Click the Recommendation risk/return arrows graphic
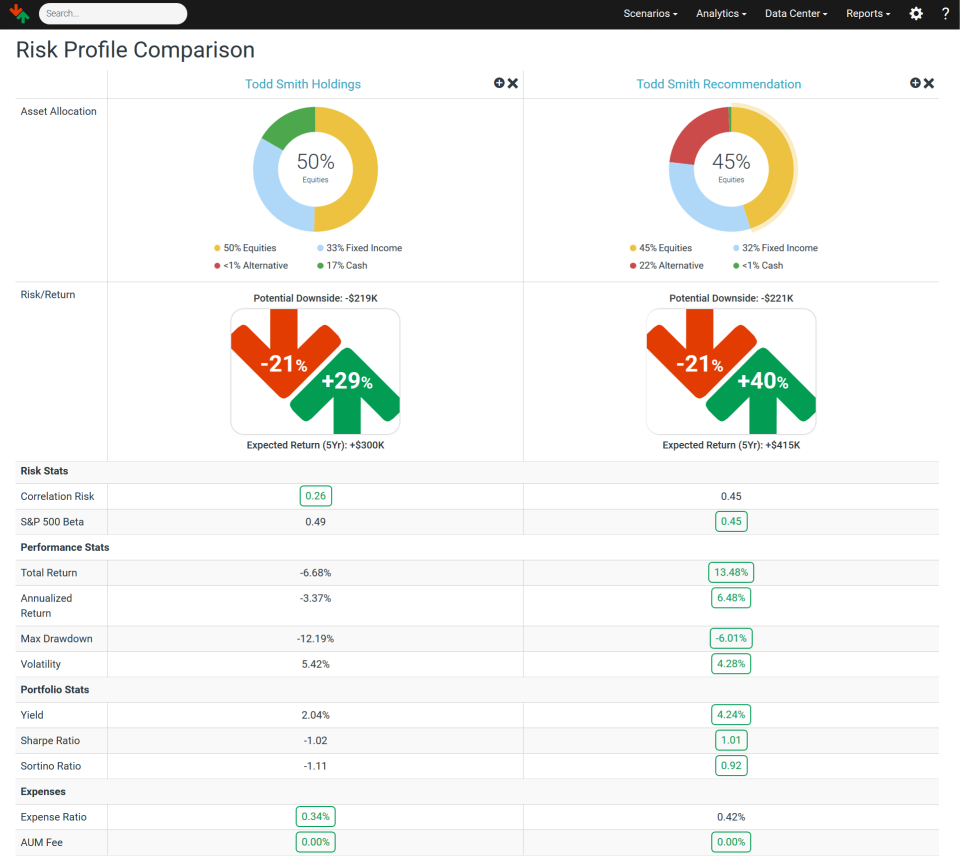 pyautogui.click(x=731, y=370)
